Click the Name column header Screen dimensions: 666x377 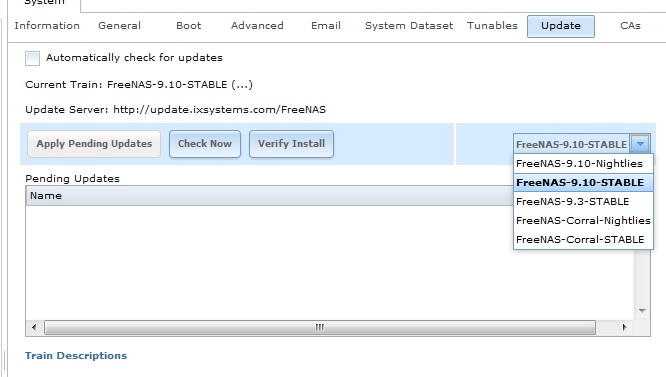pos(269,196)
